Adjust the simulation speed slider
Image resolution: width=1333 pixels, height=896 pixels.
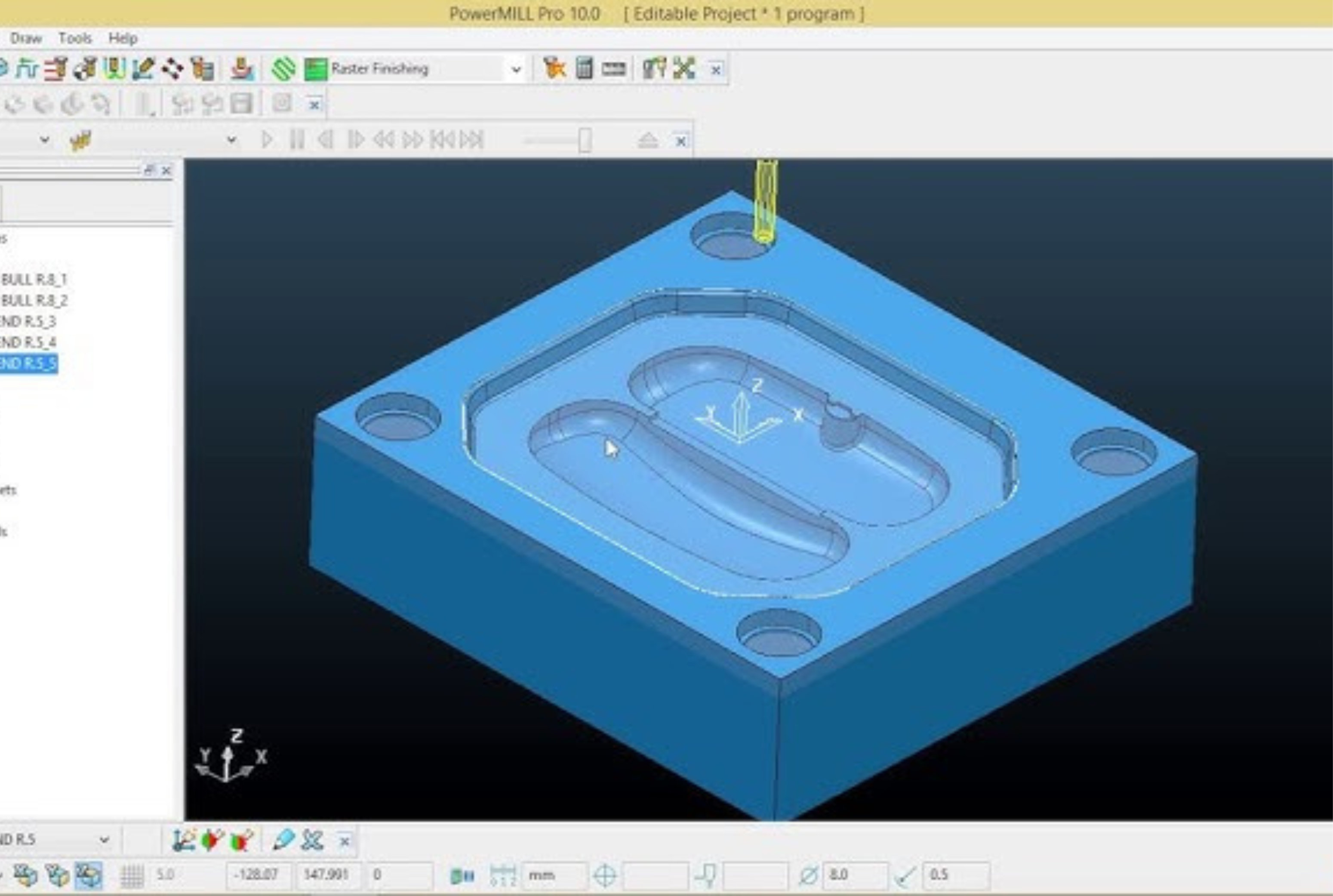(x=584, y=140)
